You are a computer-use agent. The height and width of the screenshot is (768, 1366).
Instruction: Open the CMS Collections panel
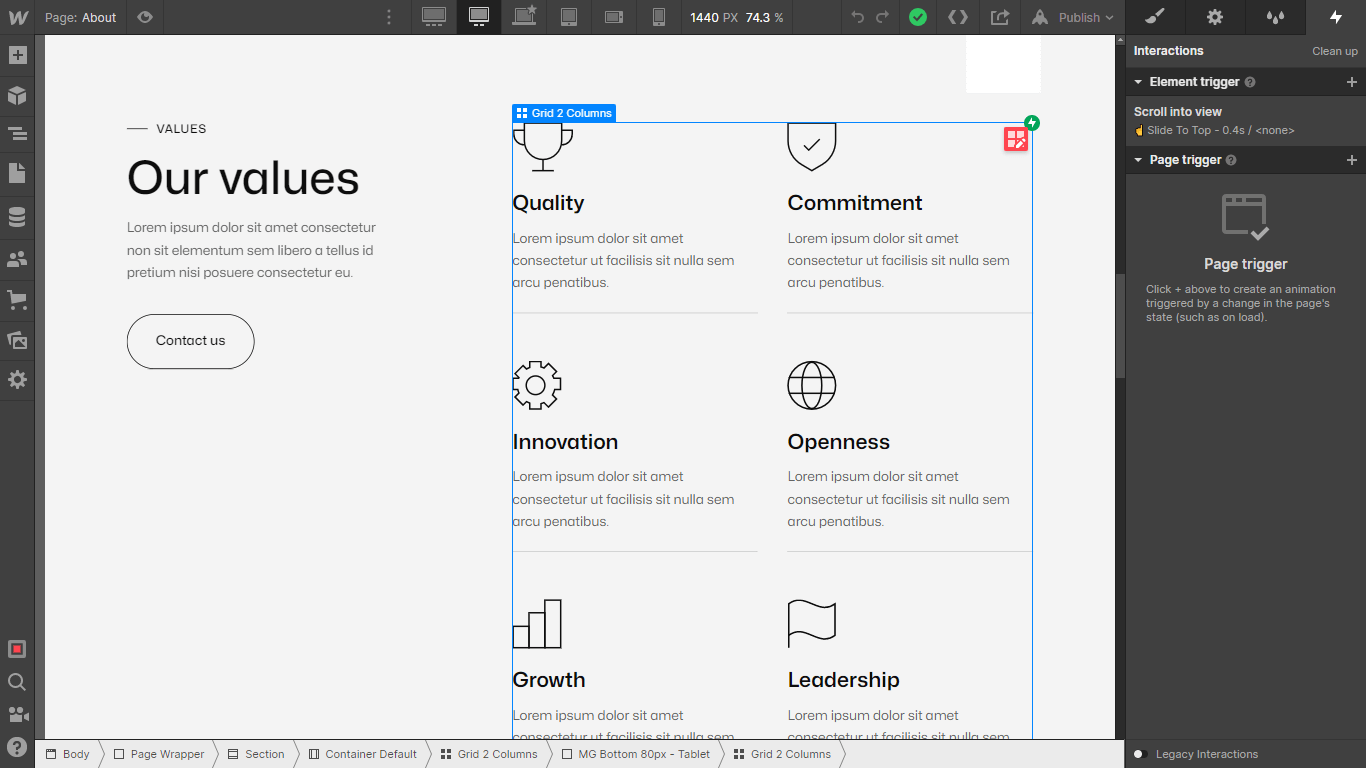[17, 216]
